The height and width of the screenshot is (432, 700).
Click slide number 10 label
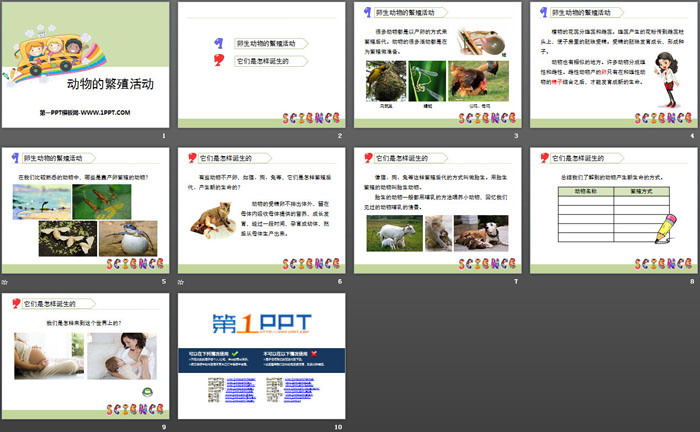(338, 427)
